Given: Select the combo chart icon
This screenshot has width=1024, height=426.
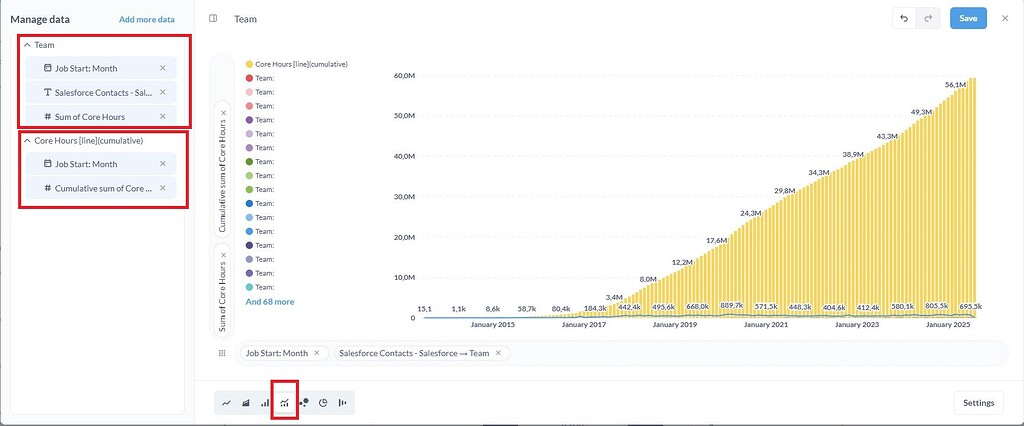Looking at the screenshot, I should pos(285,403).
